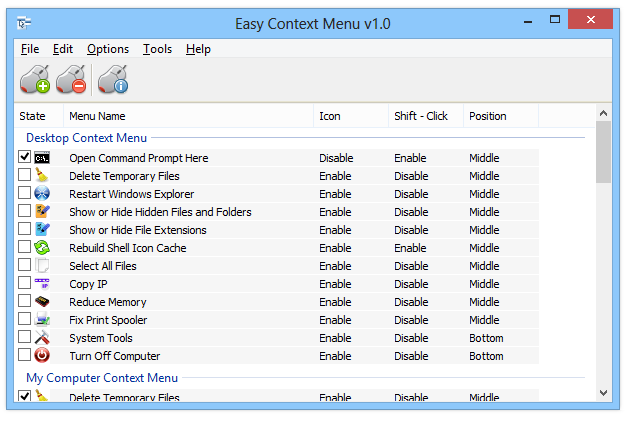The height and width of the screenshot is (425, 627).
Task: Check the Delete Temporary Files box in Desktop section
Action: (24, 174)
